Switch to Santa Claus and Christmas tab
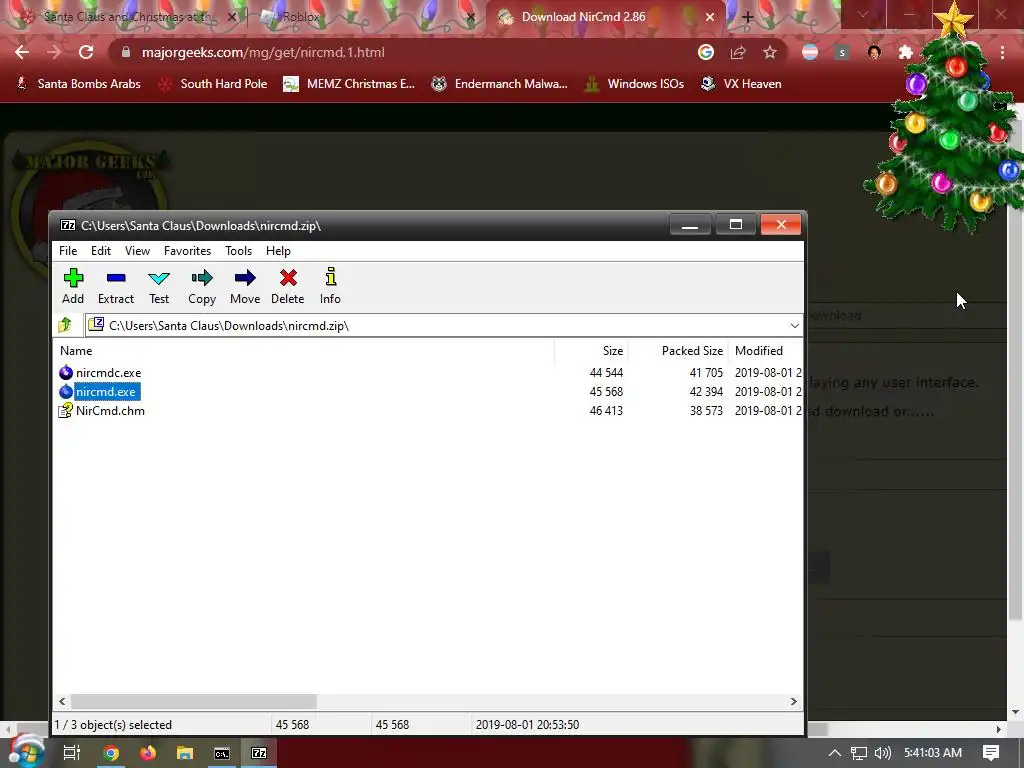The height and width of the screenshot is (768, 1024). (125, 17)
